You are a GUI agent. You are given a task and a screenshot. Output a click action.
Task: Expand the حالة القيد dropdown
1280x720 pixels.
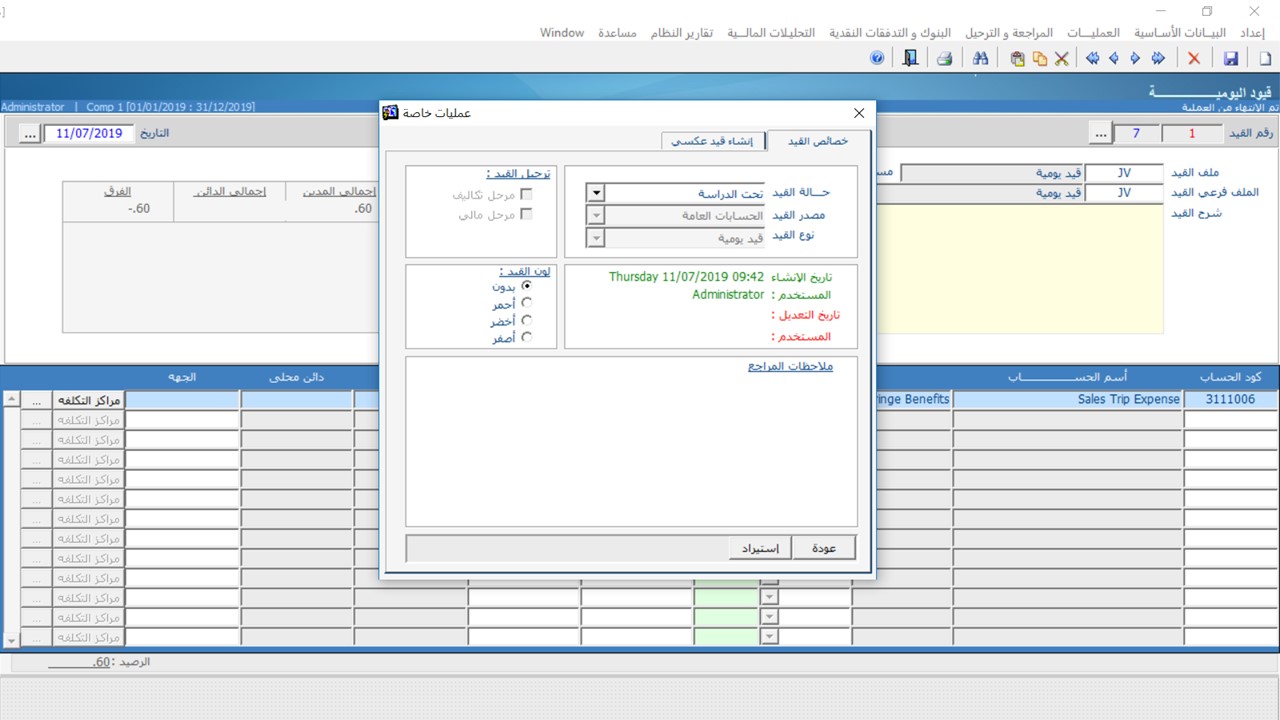coord(595,193)
